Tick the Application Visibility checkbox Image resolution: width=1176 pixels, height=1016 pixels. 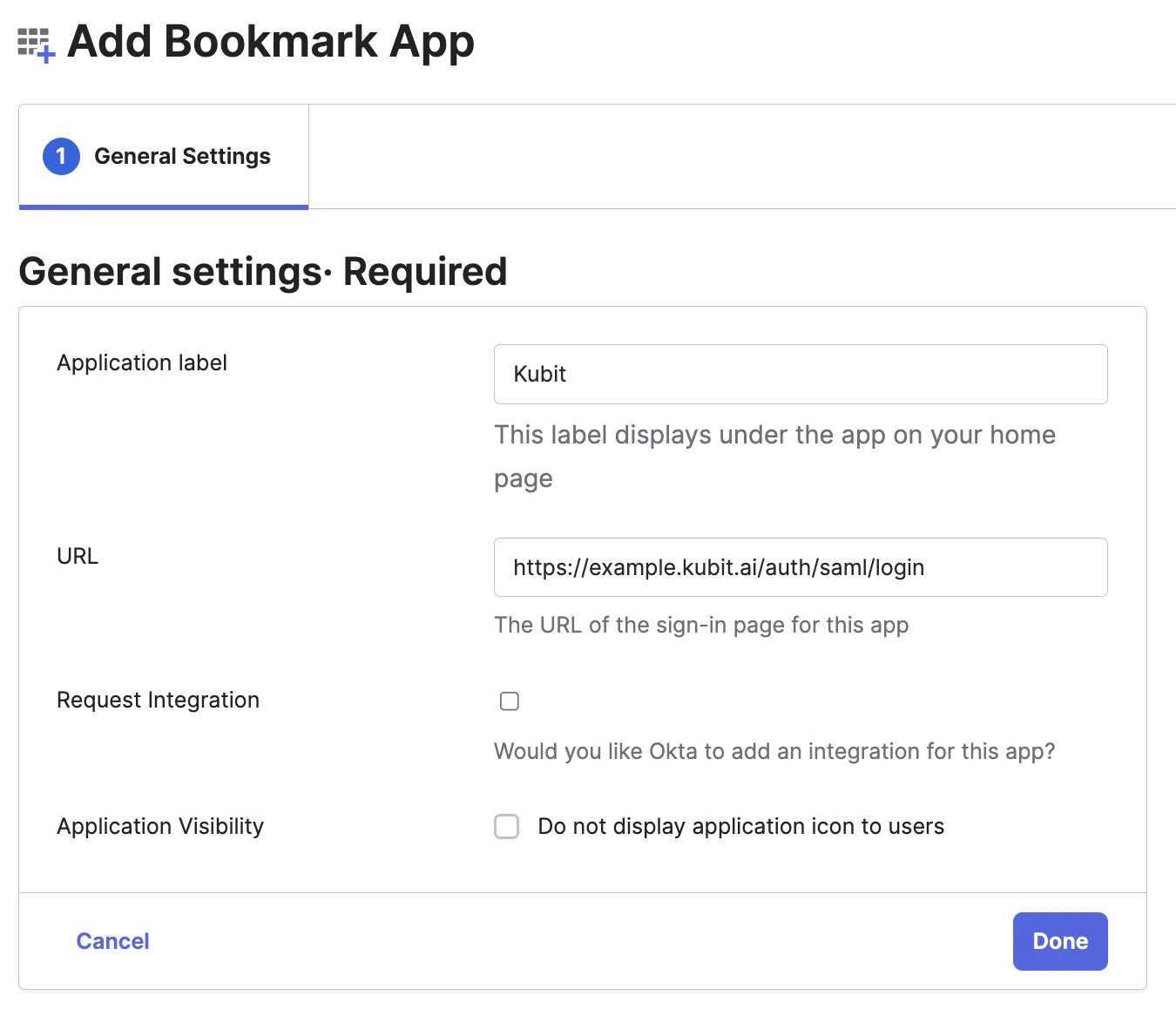pos(507,826)
